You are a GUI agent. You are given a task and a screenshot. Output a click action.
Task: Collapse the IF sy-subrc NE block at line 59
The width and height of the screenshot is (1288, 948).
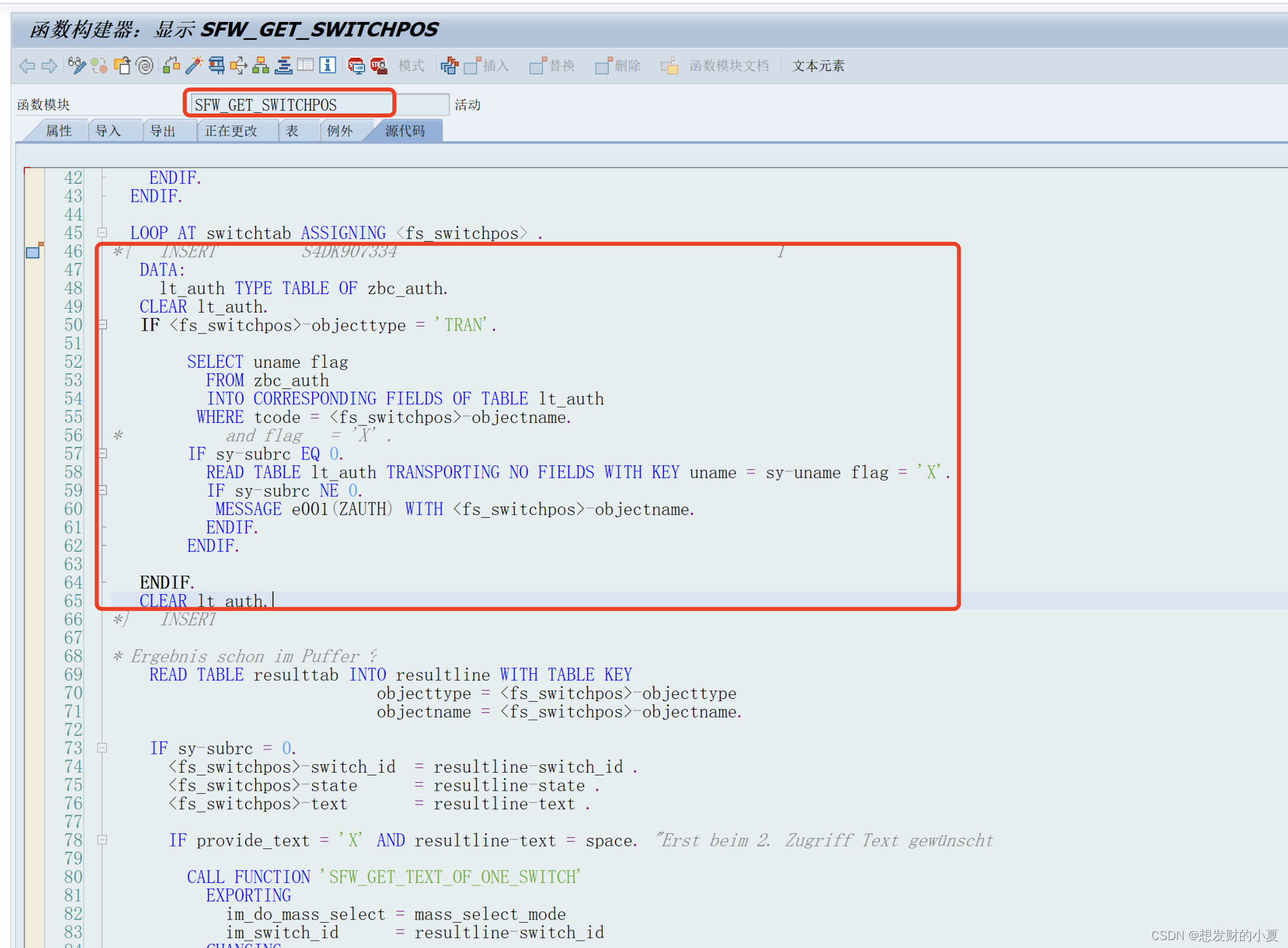click(102, 491)
